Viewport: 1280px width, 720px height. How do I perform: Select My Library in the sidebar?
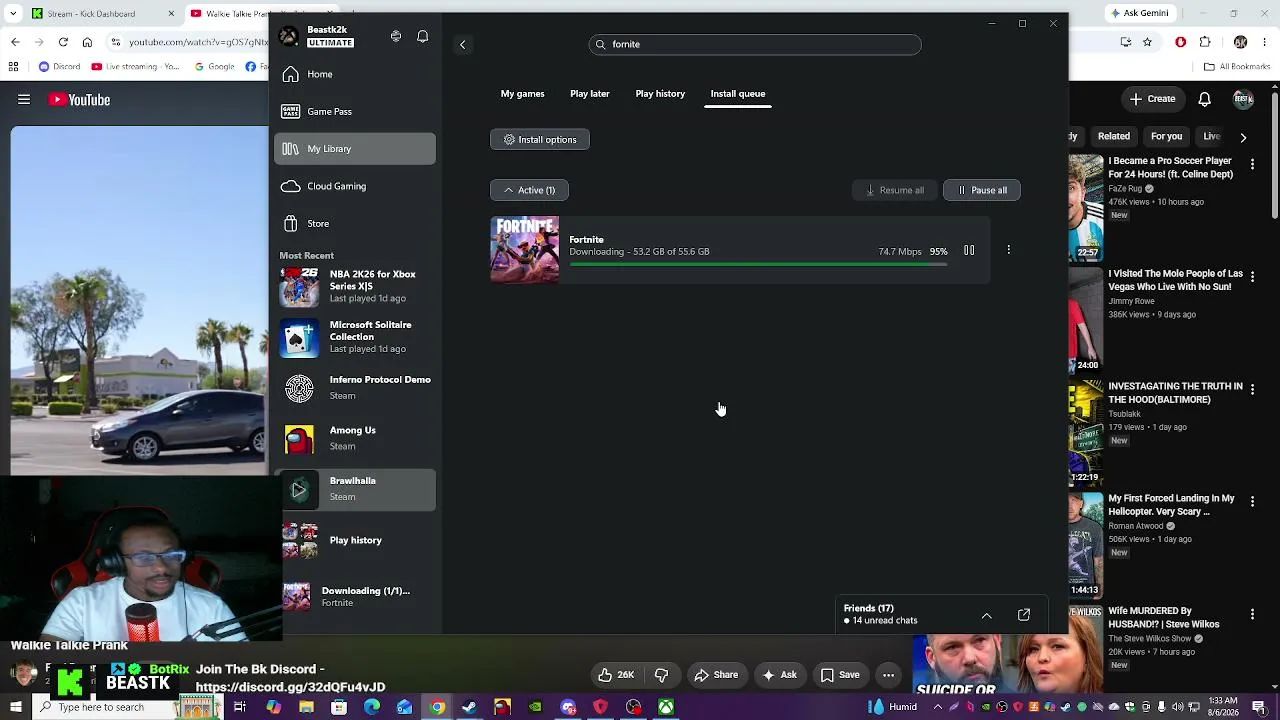(355, 149)
